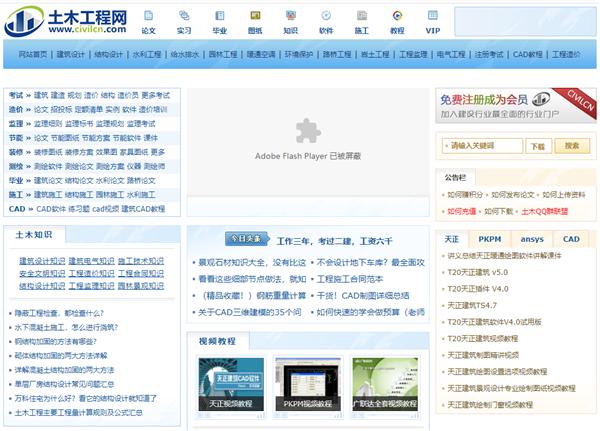Open 电气工程 in the navigation bar

tap(451, 54)
